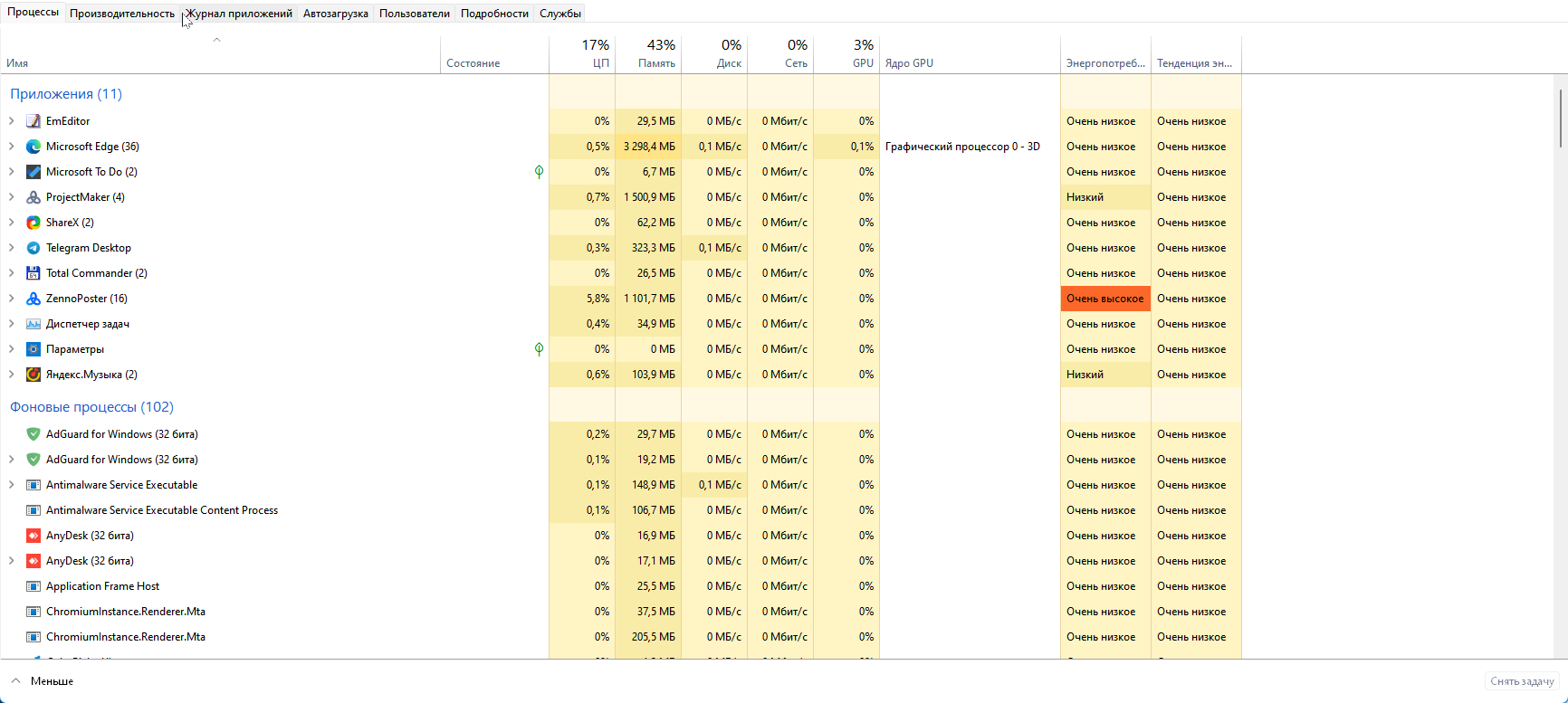Screen dimensions: 1568x703
Task: Expand ShareX (2) group
Action: click(11, 223)
